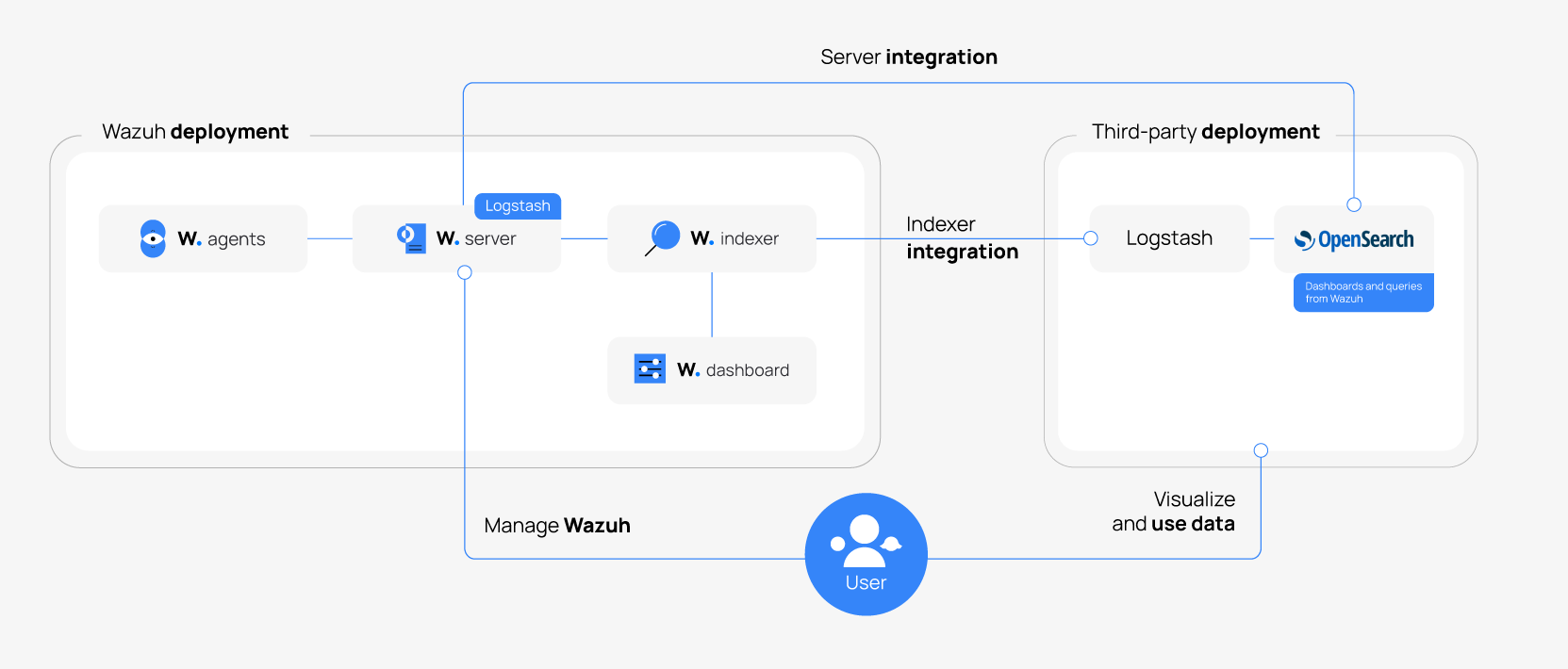Click the blue User circle icon
1568x669 pixels.
click(866, 554)
